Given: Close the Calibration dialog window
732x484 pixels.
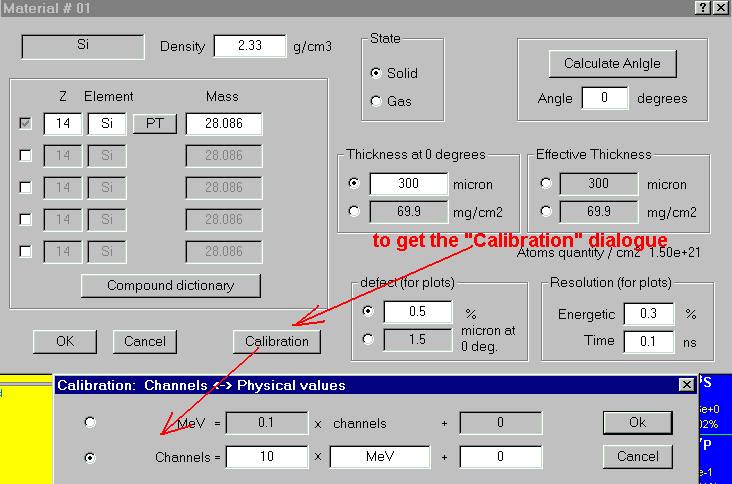Looking at the screenshot, I should (686, 385).
